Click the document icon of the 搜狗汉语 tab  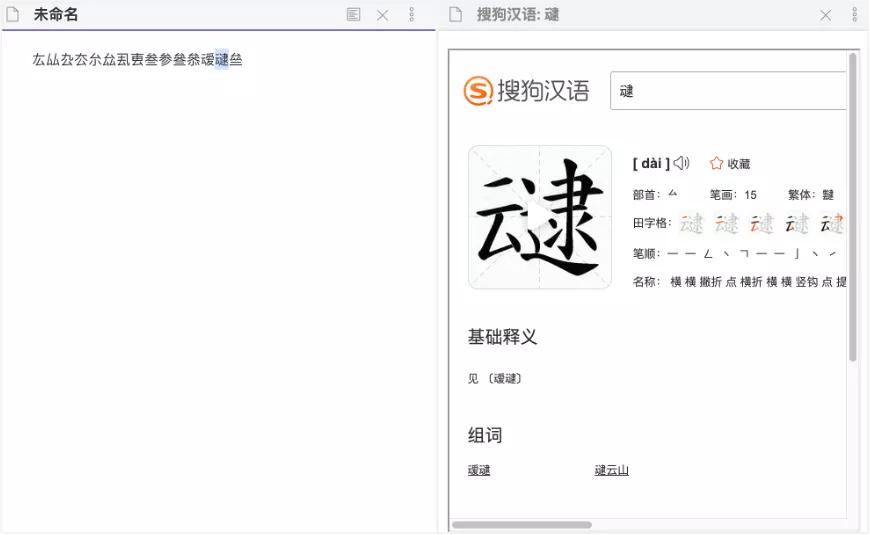[456, 14]
